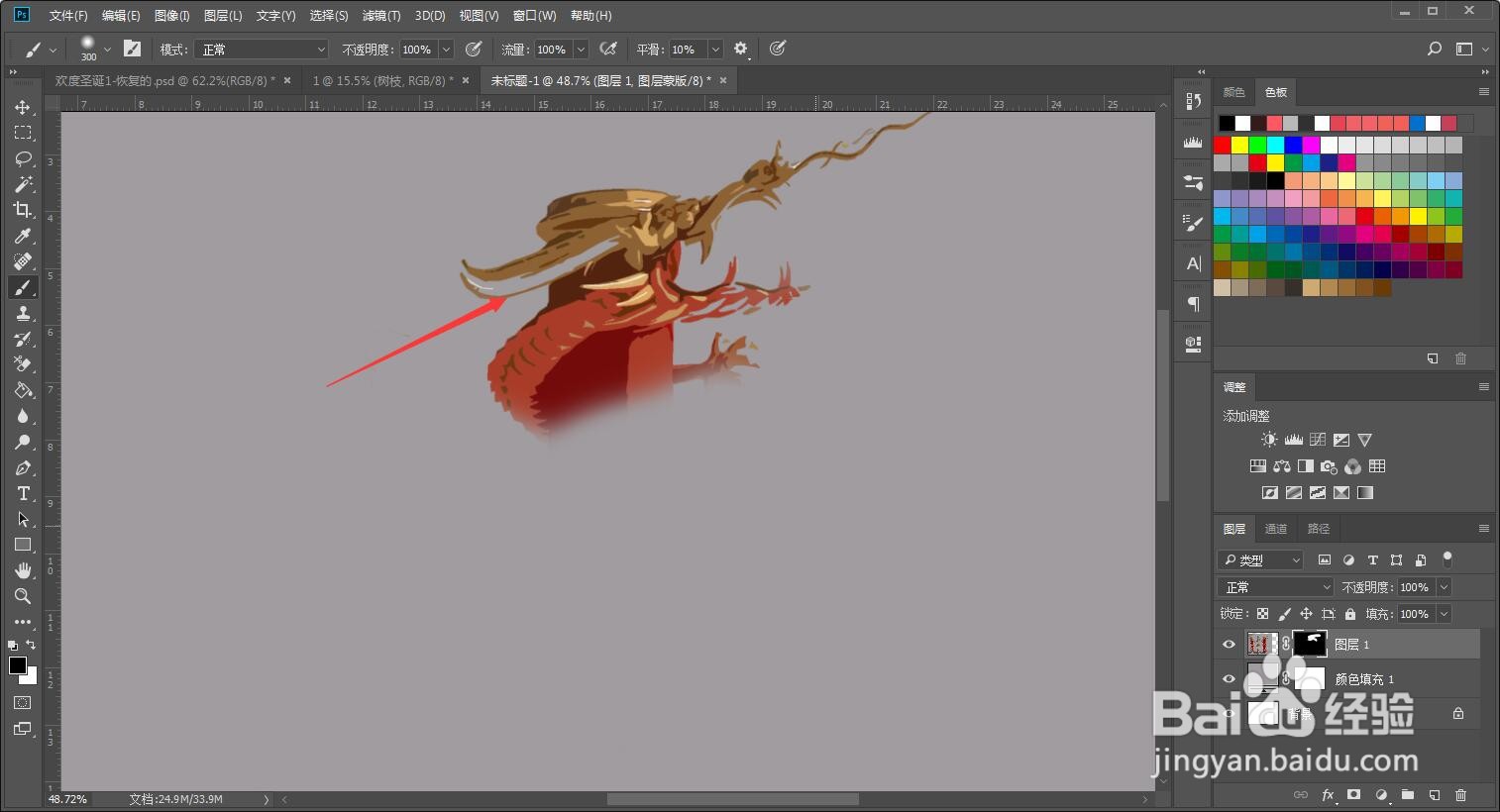Screen dimensions: 1500x812
Task: Switch to 通道 tab
Action: [1276, 529]
